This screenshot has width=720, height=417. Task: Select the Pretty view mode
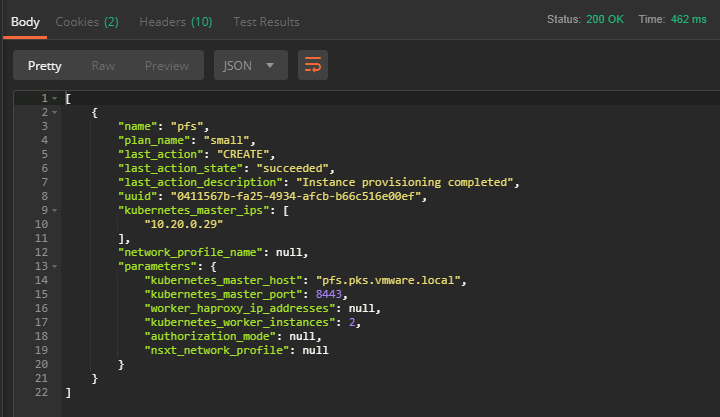44,66
